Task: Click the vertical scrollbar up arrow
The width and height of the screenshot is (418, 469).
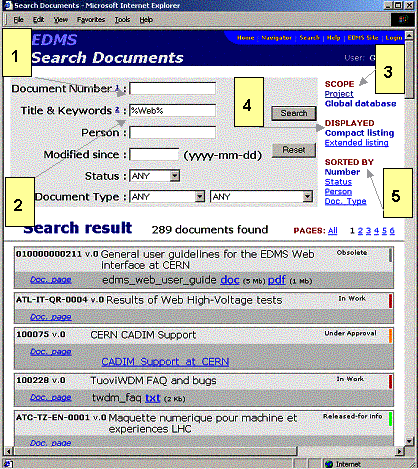Action: (409, 35)
